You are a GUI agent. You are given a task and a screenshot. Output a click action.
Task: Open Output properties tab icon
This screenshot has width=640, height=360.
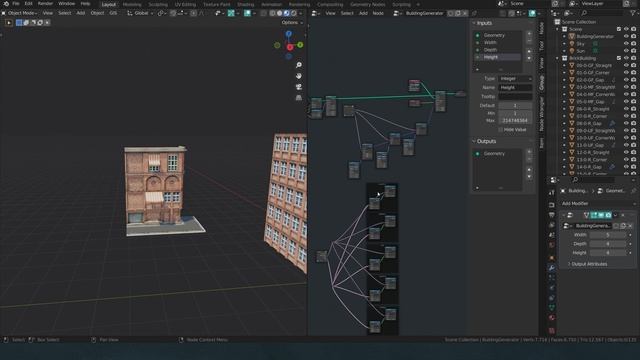point(552,215)
